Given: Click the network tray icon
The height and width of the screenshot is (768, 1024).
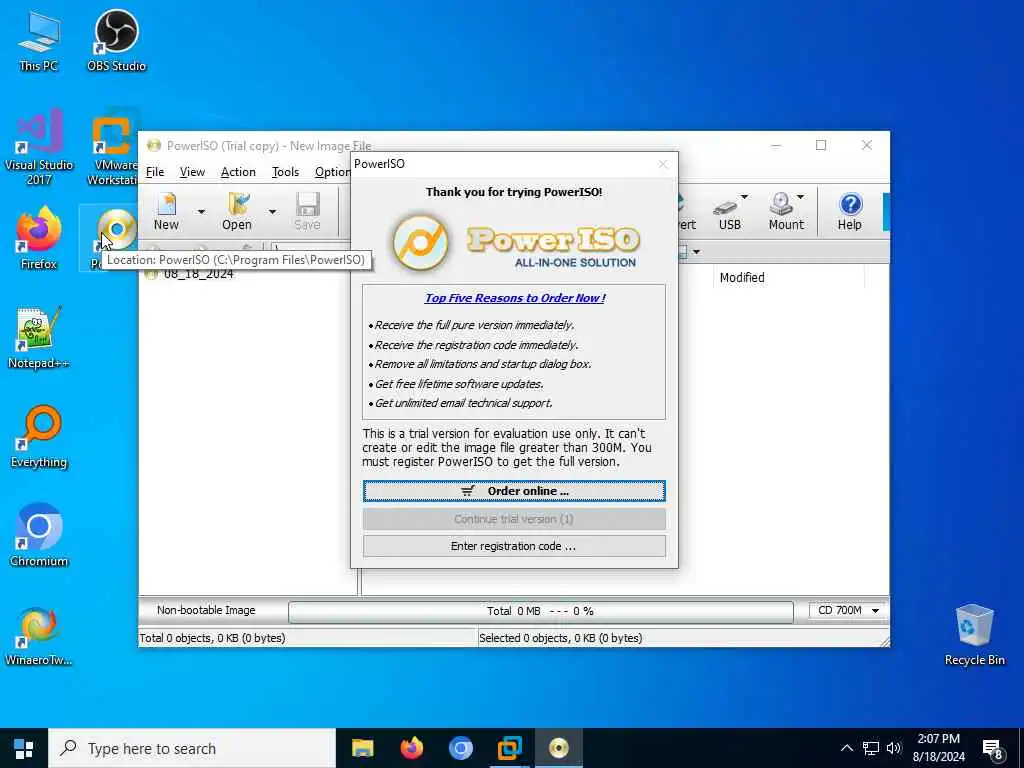Looking at the screenshot, I should point(871,748).
